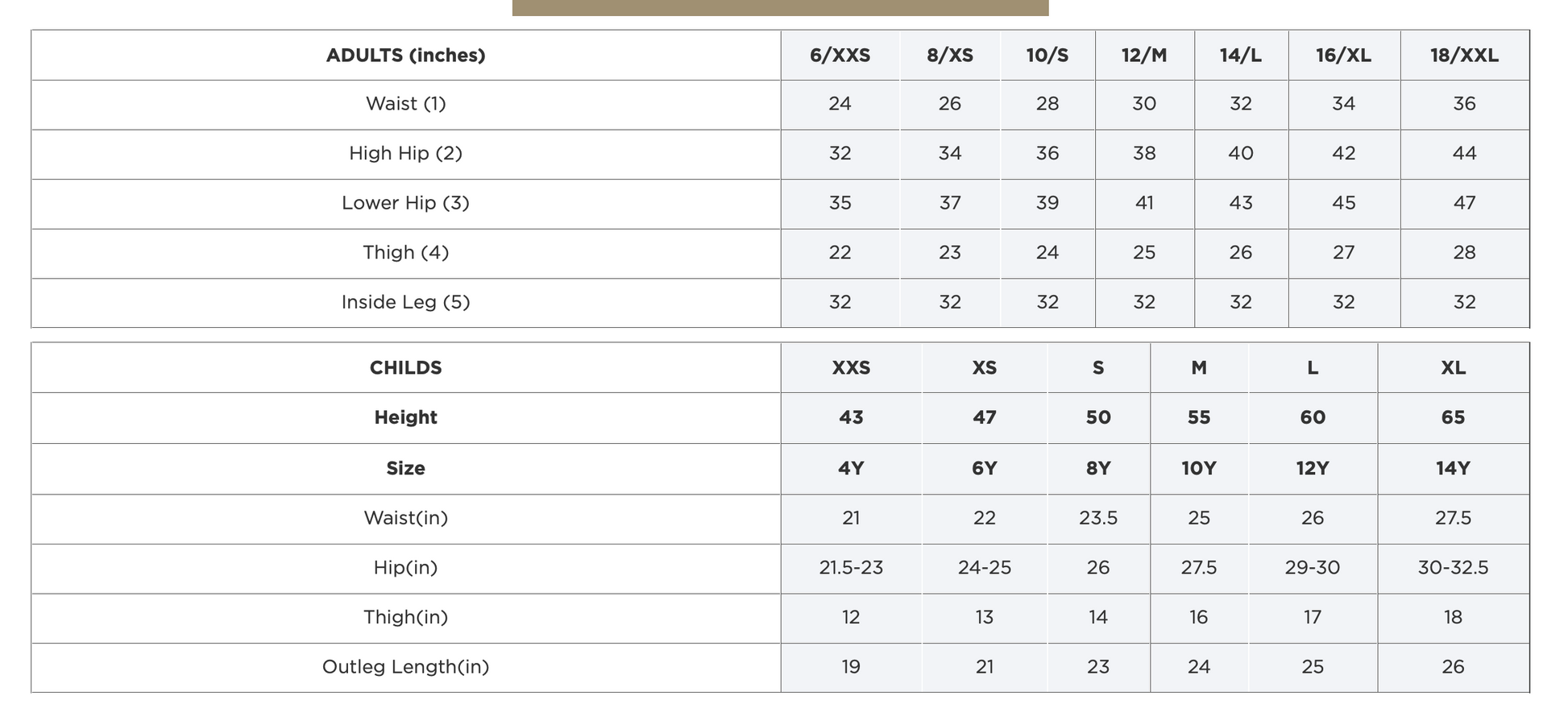Click the ADULTS (inches) table header
This screenshot has width=1568, height=704.
pyautogui.click(x=405, y=56)
